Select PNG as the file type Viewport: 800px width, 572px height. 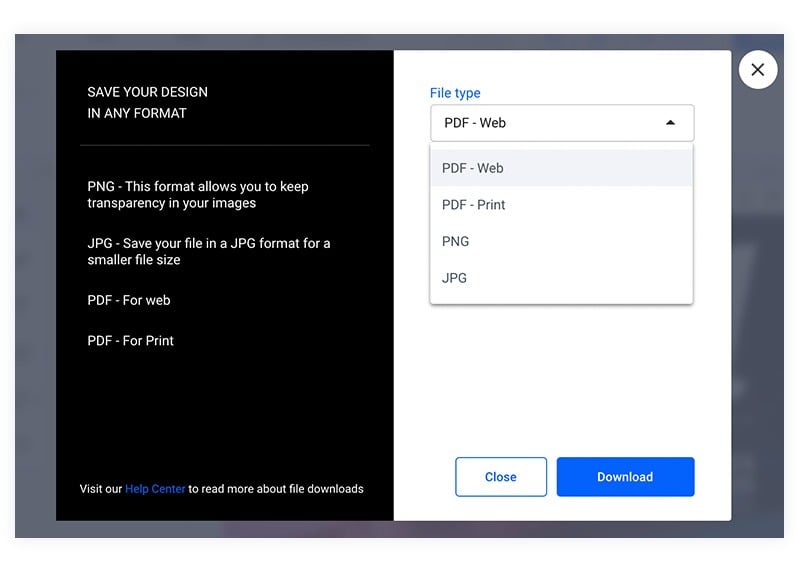pos(561,241)
